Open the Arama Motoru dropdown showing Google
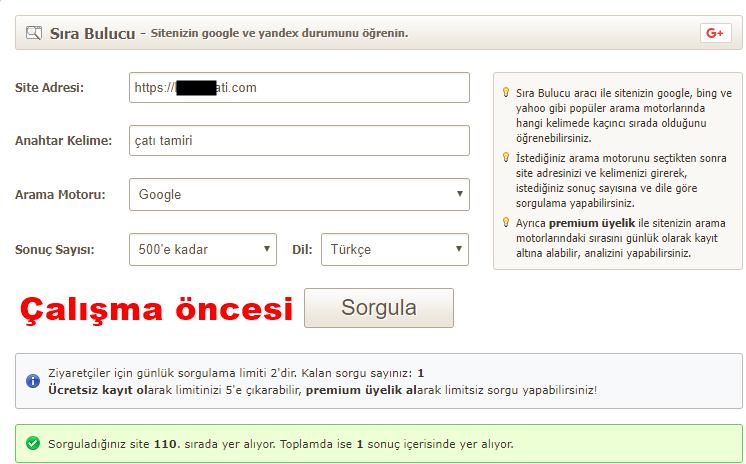 pos(299,195)
